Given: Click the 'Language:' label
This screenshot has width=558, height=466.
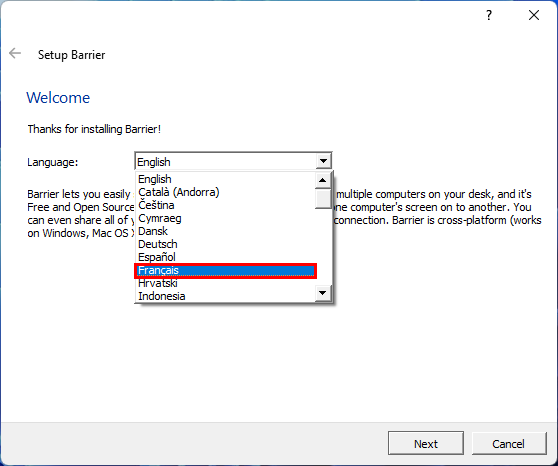Looking at the screenshot, I should coord(53,162).
